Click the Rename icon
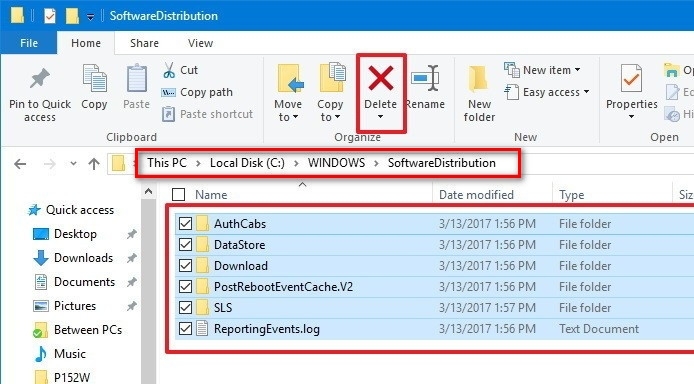 [425, 78]
